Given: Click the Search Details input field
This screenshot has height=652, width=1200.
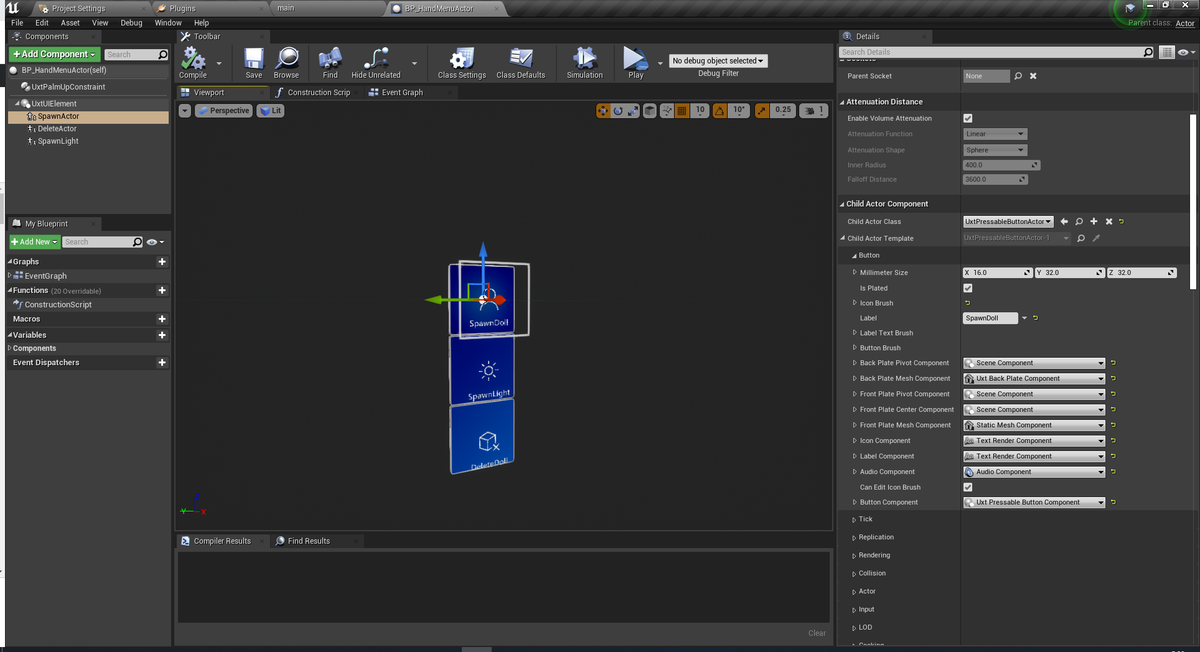Looking at the screenshot, I should (x=990, y=52).
